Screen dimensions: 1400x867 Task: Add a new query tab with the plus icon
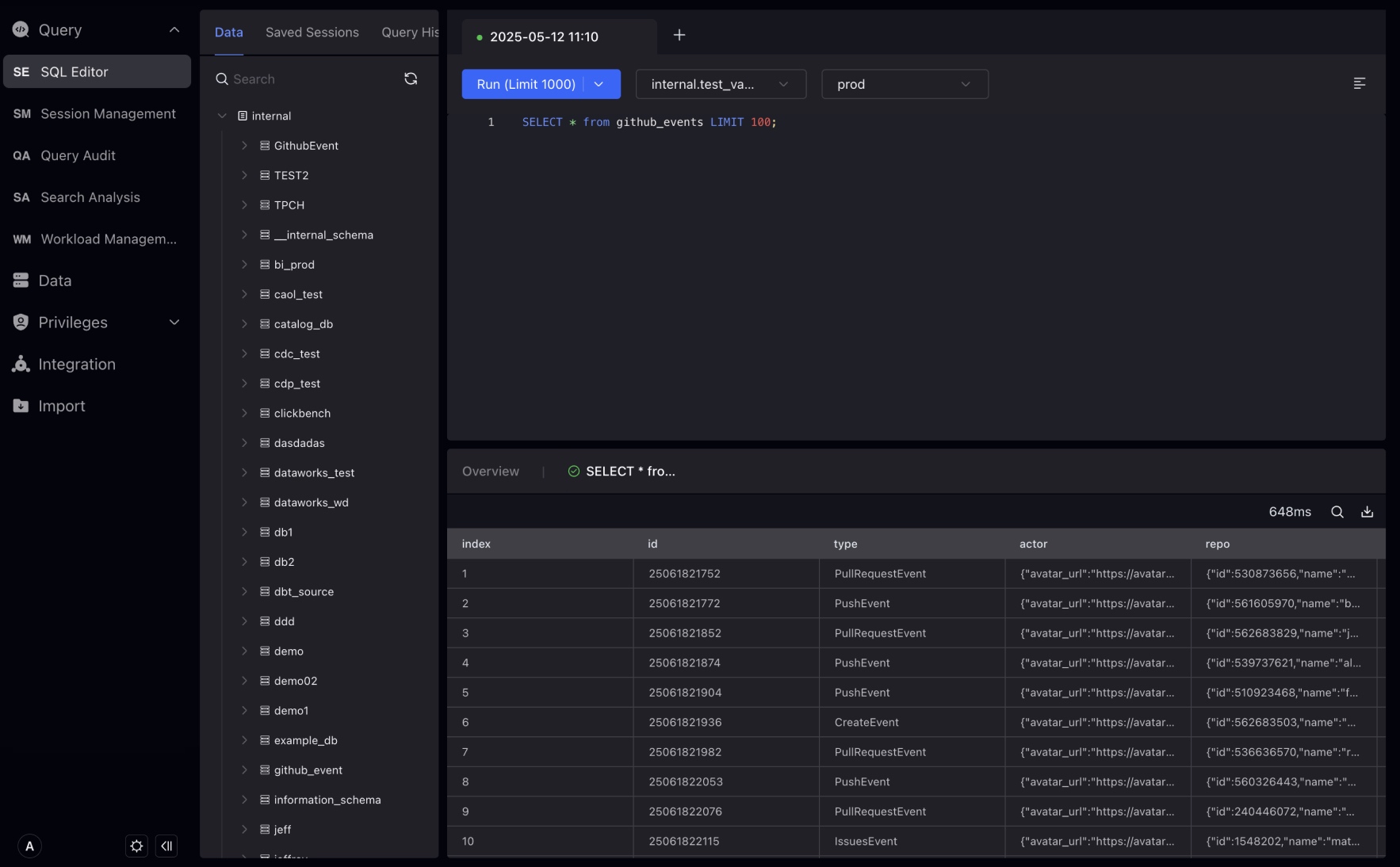tap(679, 35)
